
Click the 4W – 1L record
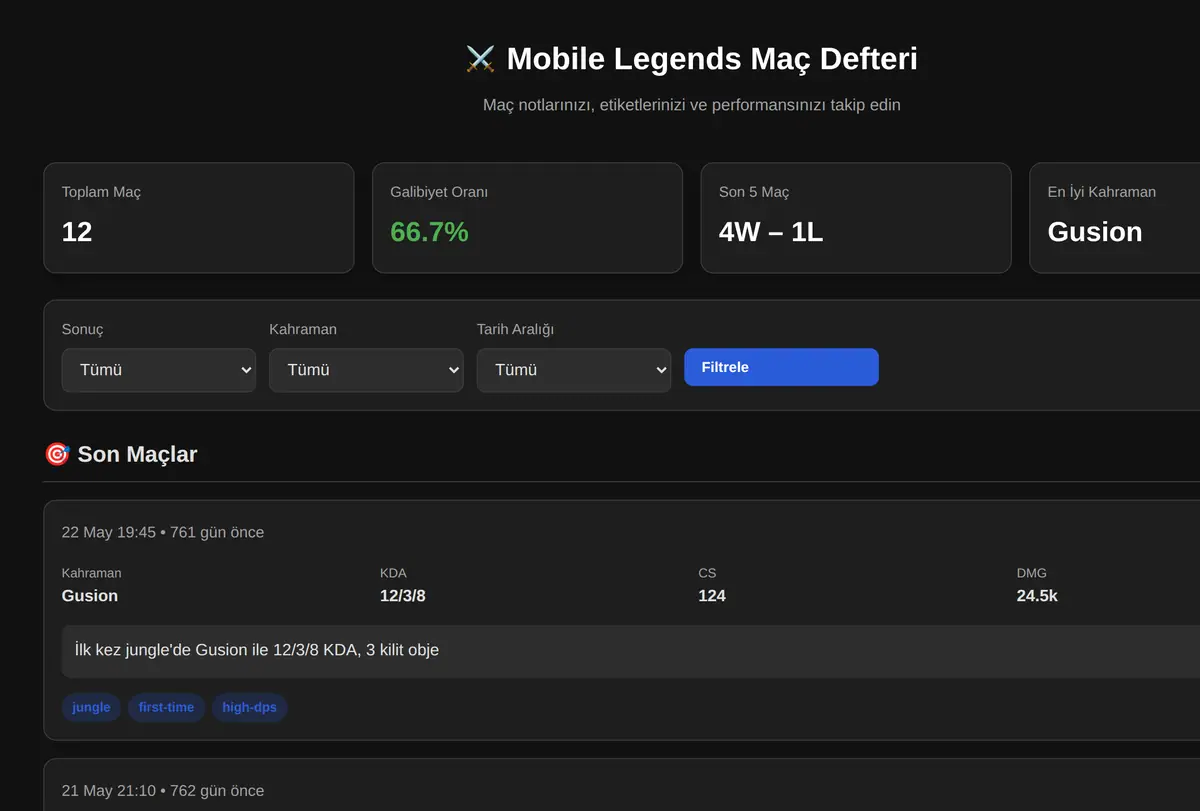(x=771, y=232)
